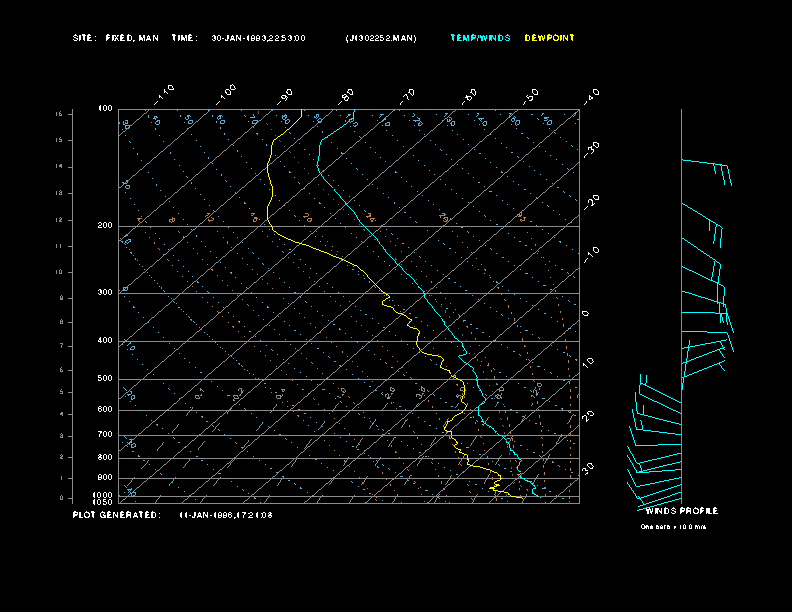The image size is (792, 612).
Task: Click the 300 pressure level label
Action: (105, 292)
